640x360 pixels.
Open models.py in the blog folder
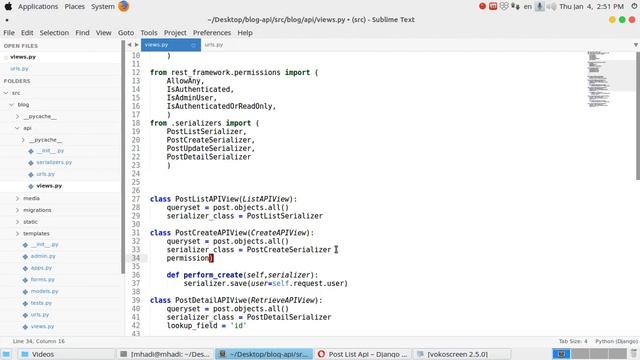click(x=44, y=291)
